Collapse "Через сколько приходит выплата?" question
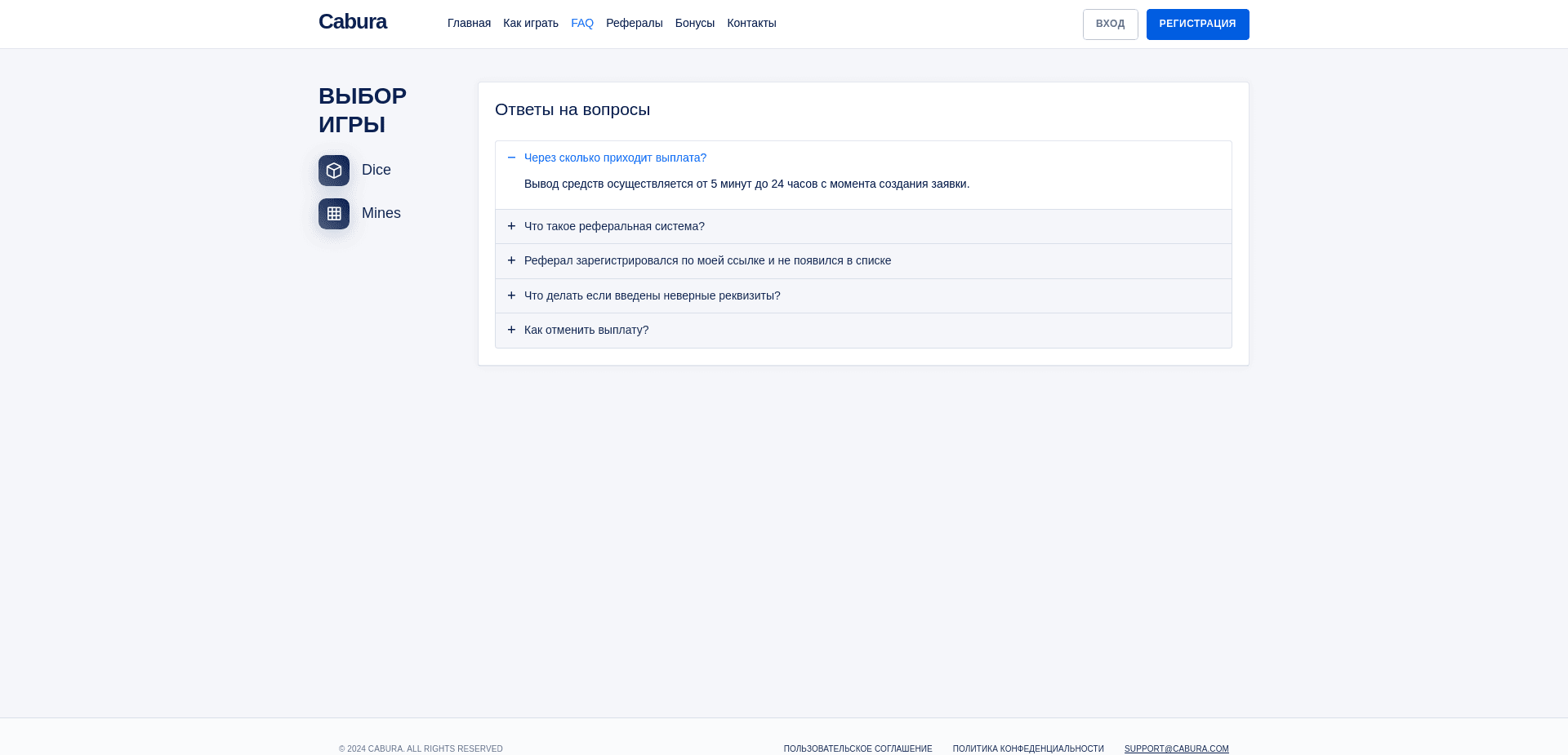Screen dimensions: 1568x755 click(615, 158)
